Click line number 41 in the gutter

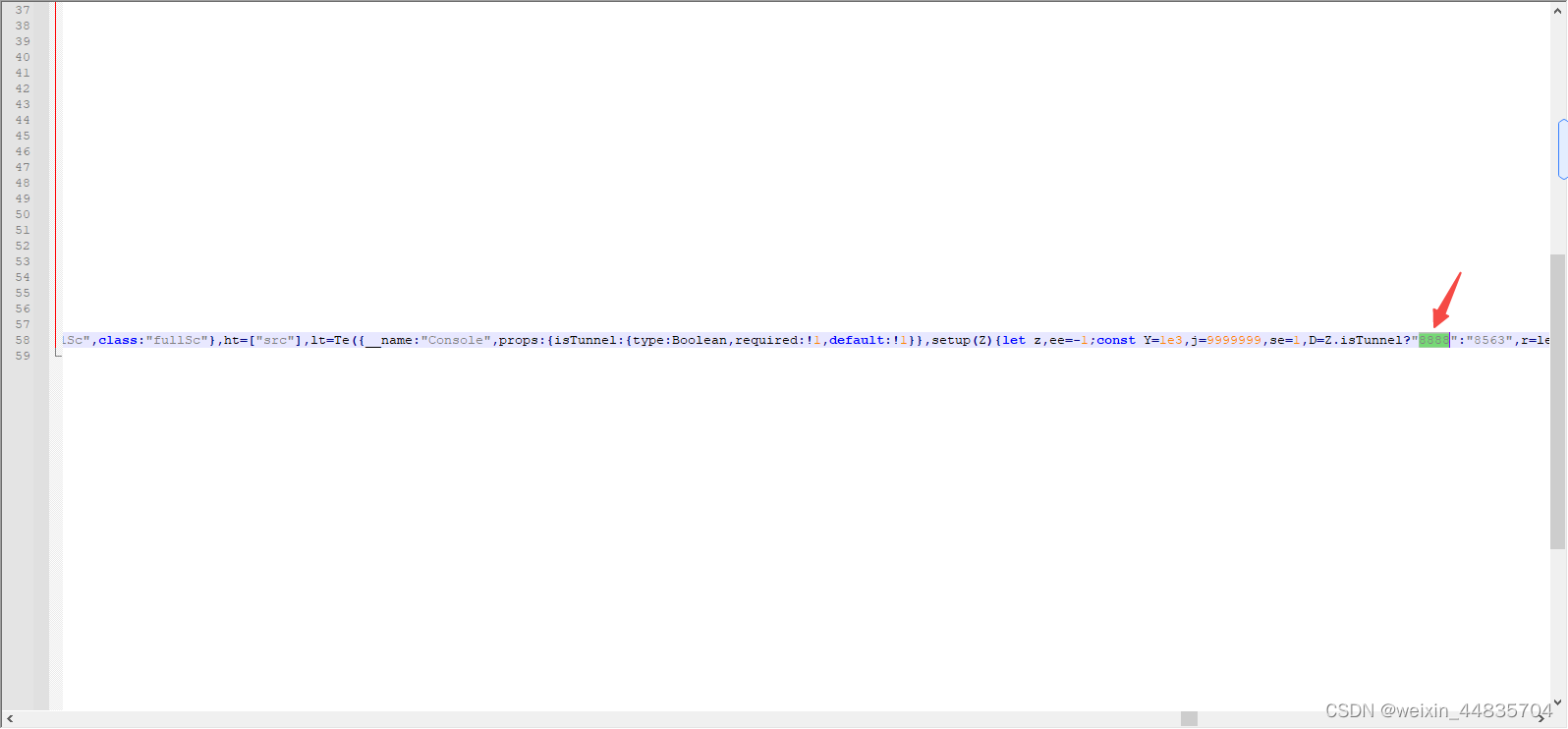point(23,73)
